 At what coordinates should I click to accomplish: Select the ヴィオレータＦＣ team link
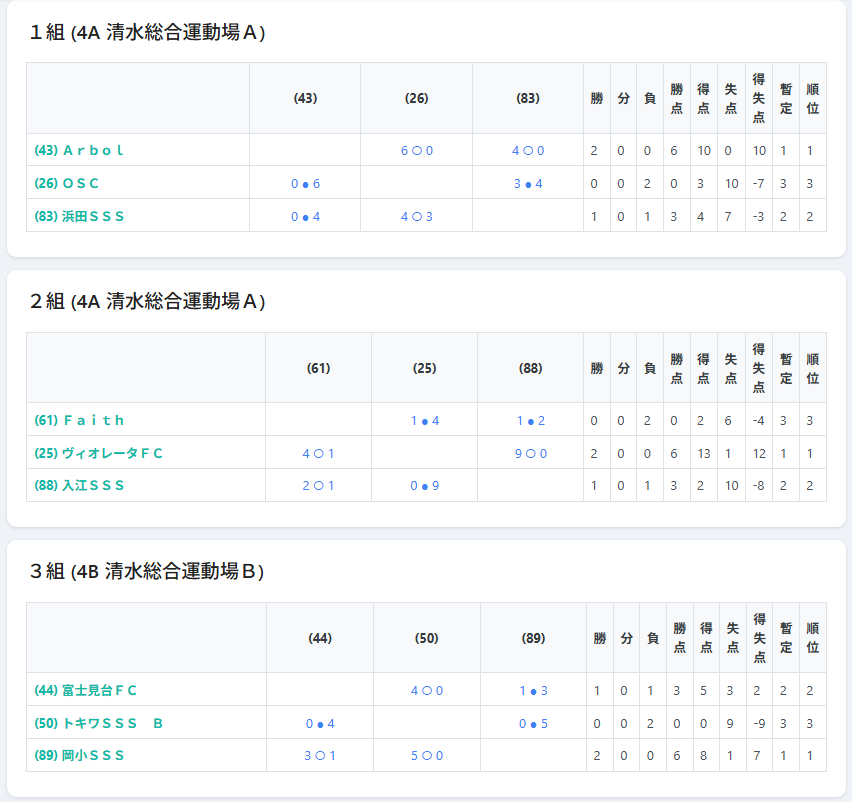98,453
